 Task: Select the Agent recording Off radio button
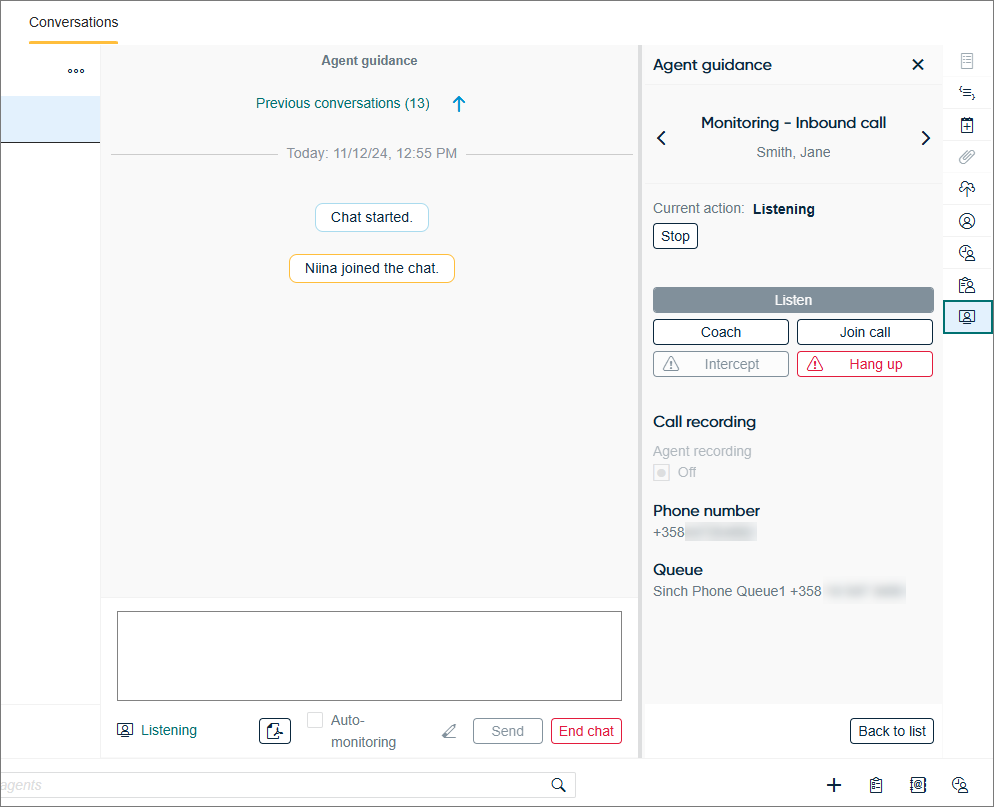(661, 472)
